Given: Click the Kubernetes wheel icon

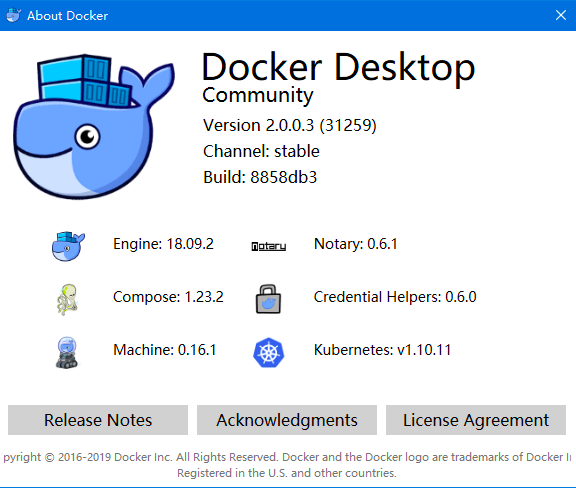Looking at the screenshot, I should coord(269,352).
